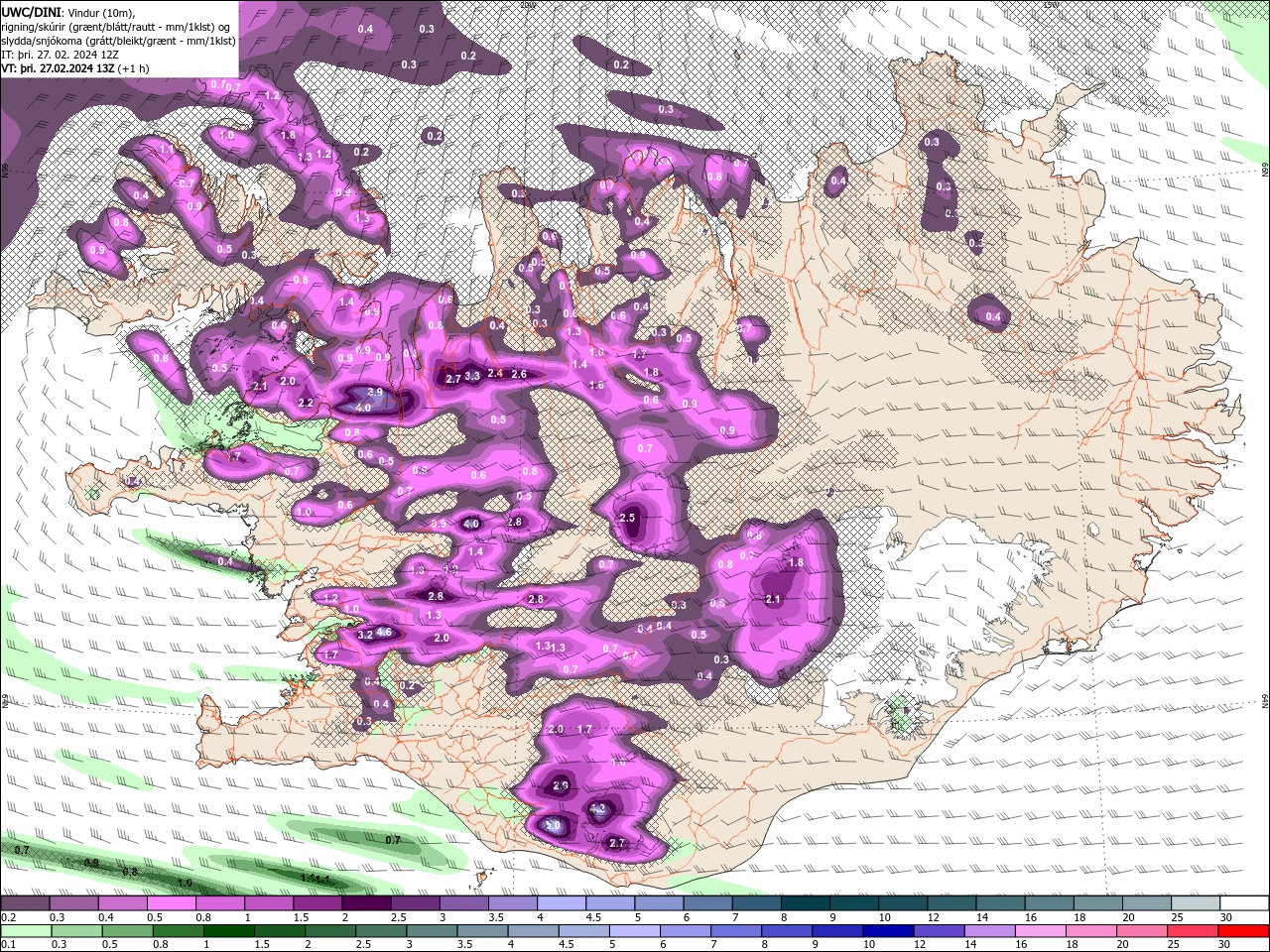Click the 4 lavender swatch in the snow legend row
This screenshot has height=952, width=1270.
coord(562,903)
